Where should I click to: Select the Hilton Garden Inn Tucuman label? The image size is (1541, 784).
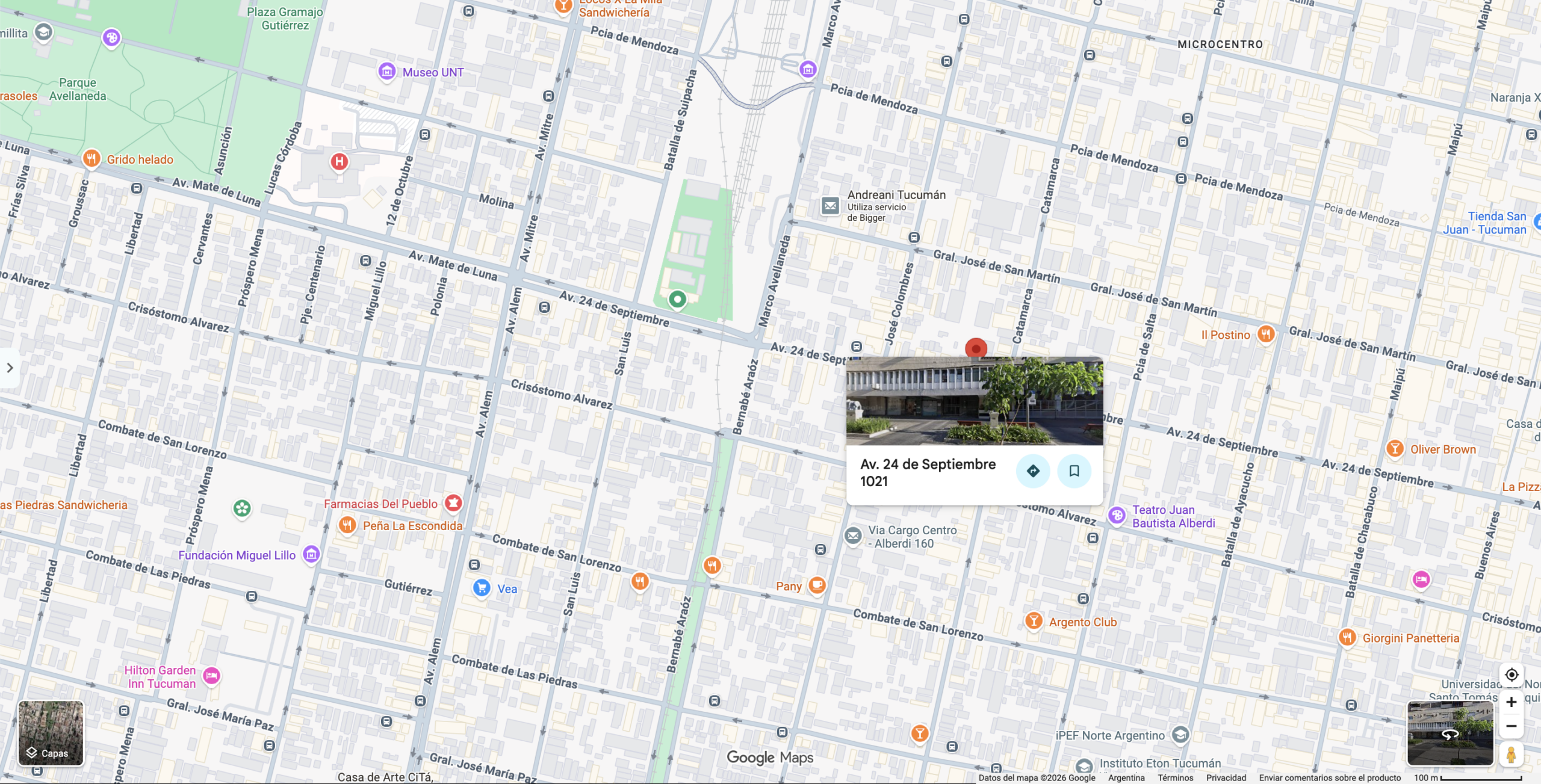pyautogui.click(x=160, y=677)
